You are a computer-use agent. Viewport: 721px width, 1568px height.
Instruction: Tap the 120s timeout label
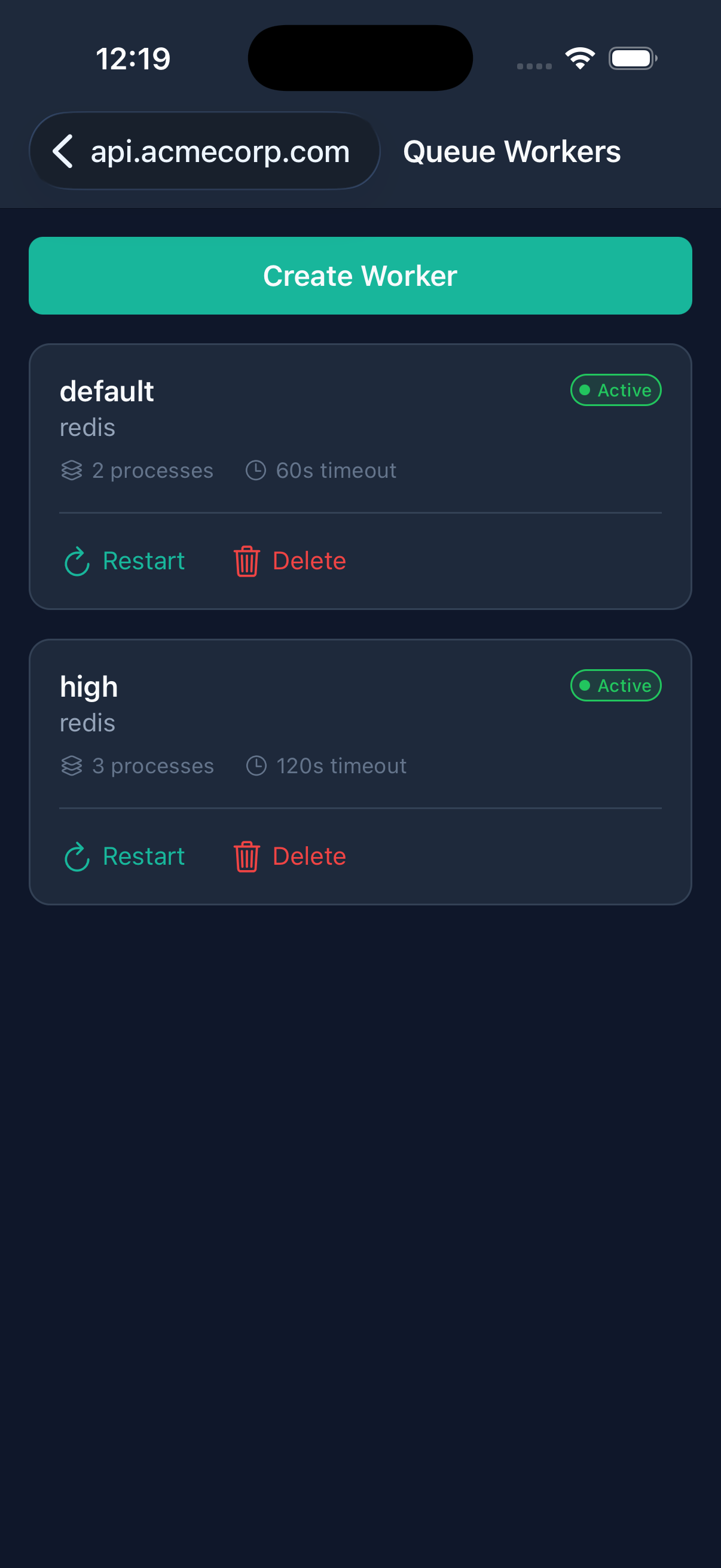(341, 765)
